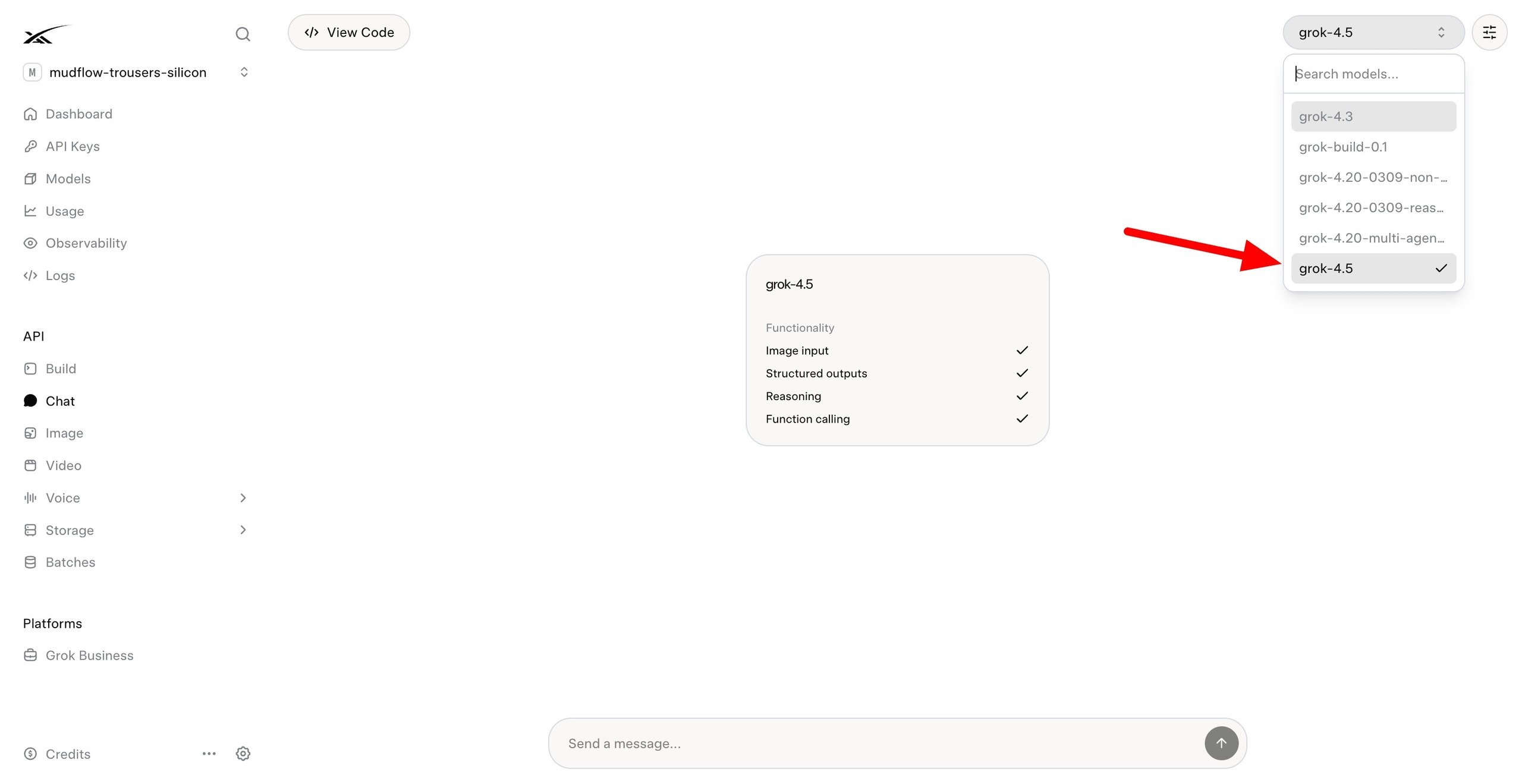
Task: Select grok-4.3 from the model list
Action: 1373,117
